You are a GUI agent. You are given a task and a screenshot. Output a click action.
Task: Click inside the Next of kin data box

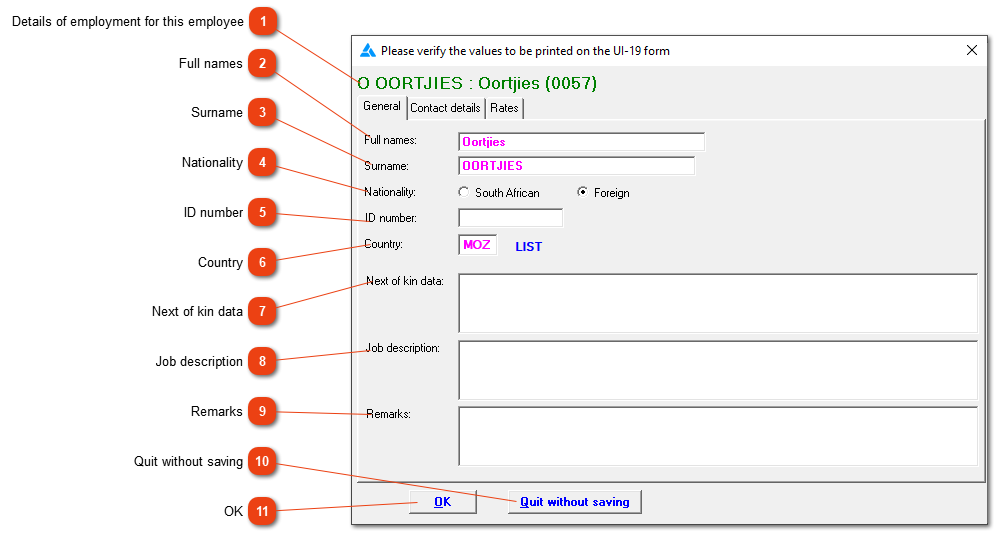pyautogui.click(x=718, y=303)
